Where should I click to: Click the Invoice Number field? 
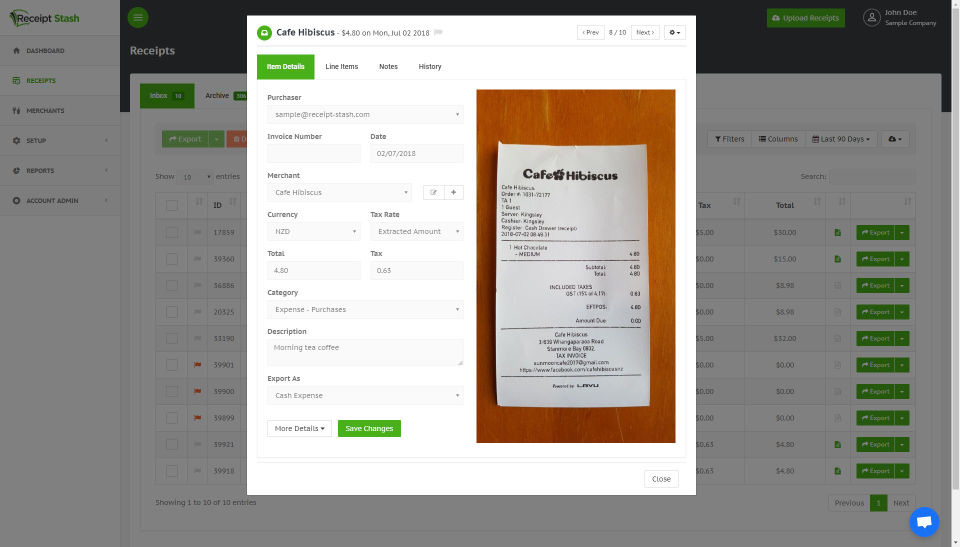(314, 153)
